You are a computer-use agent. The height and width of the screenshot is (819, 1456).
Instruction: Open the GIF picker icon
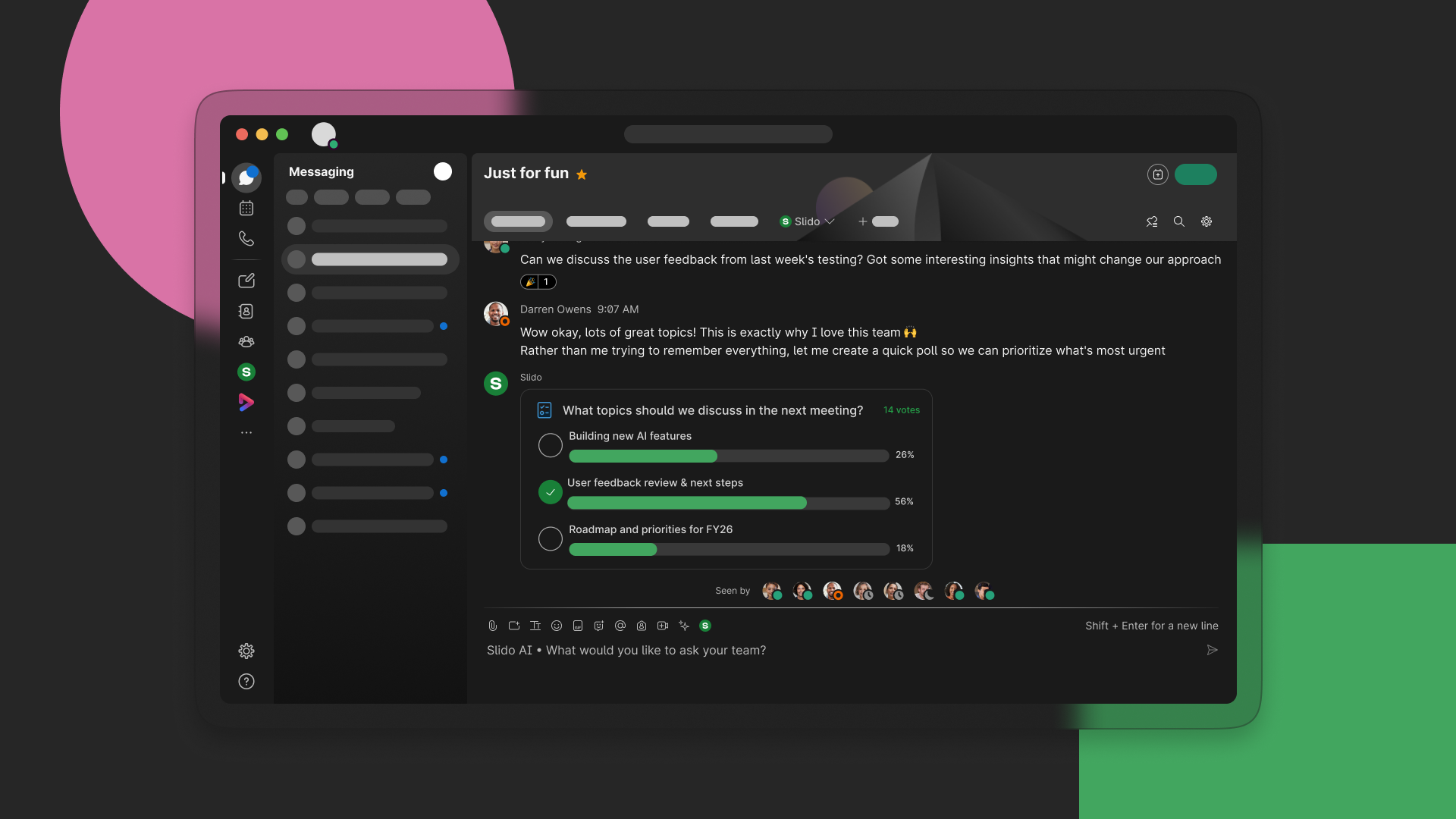578,626
